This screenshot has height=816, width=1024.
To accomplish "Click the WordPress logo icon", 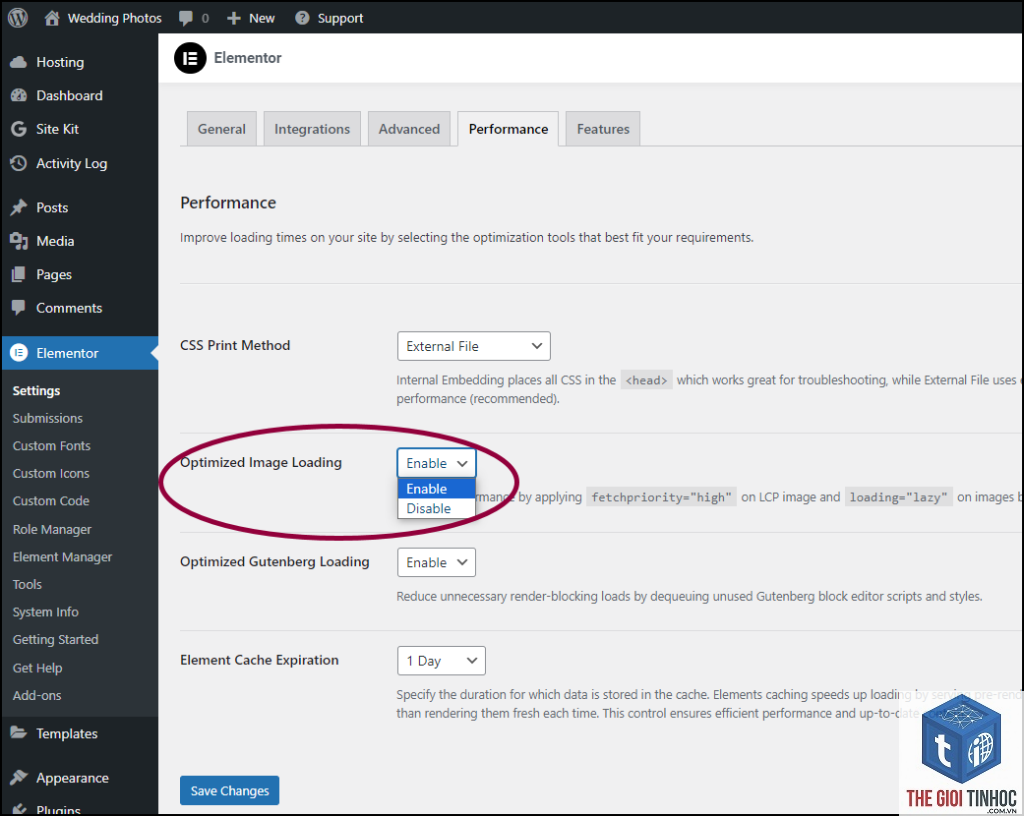I will coord(18,18).
